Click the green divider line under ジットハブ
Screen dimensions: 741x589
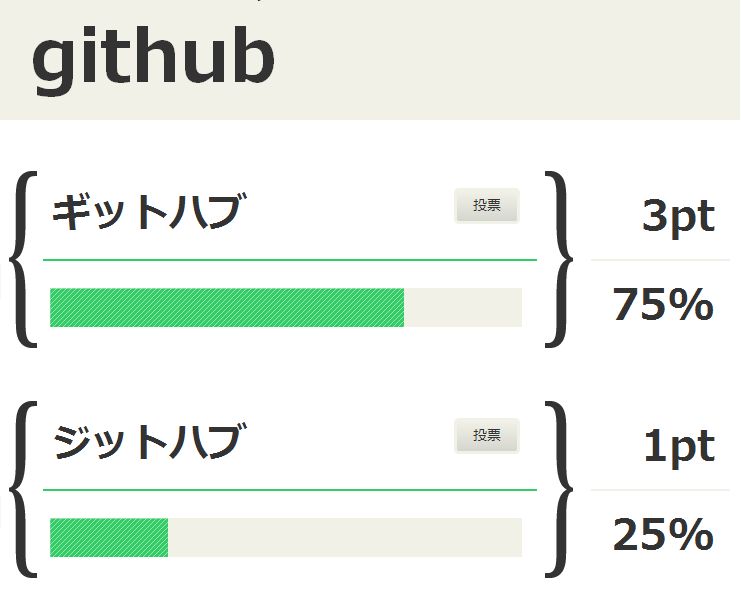pyautogui.click(x=290, y=490)
